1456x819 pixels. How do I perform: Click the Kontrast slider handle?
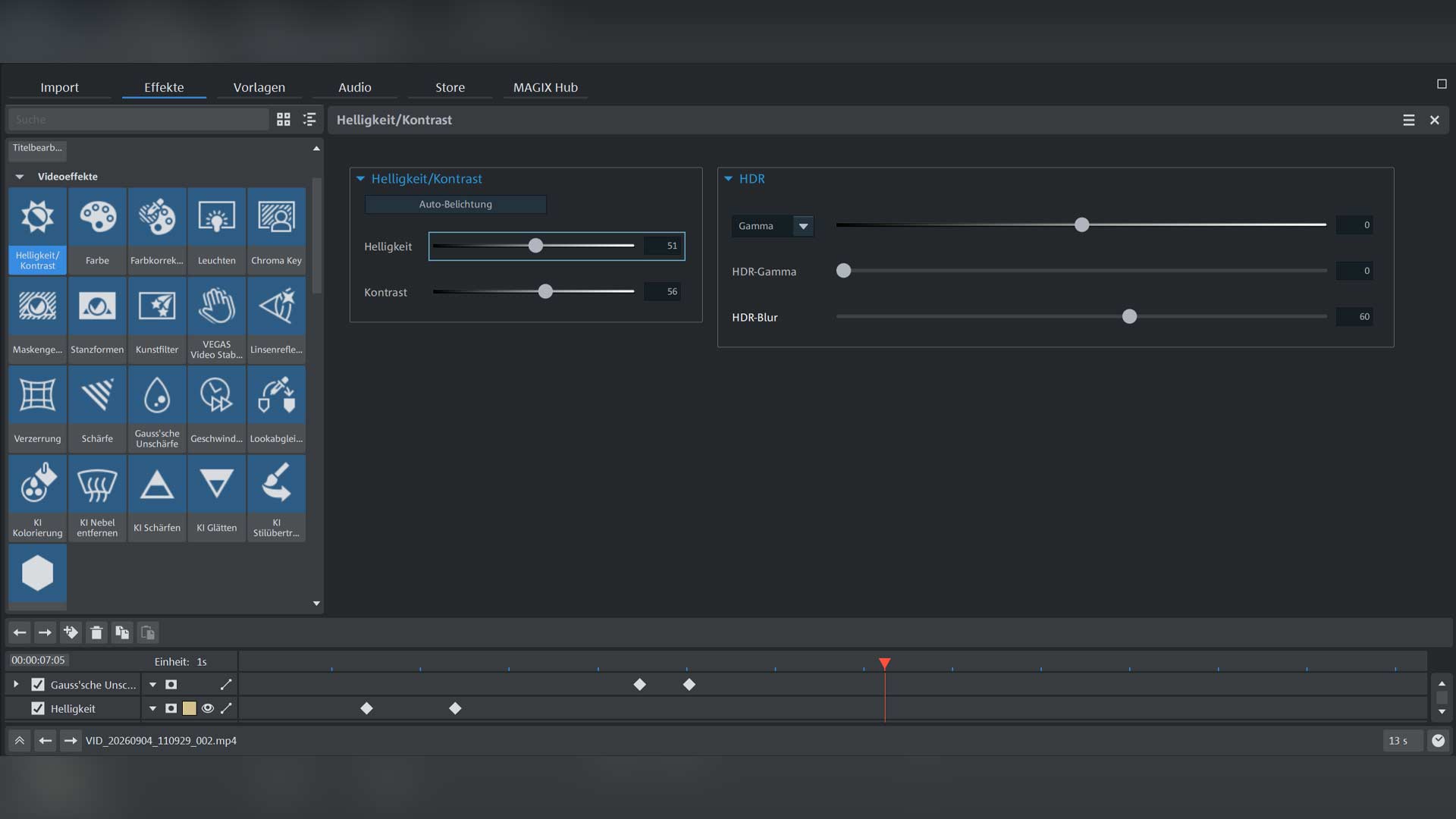click(x=545, y=291)
